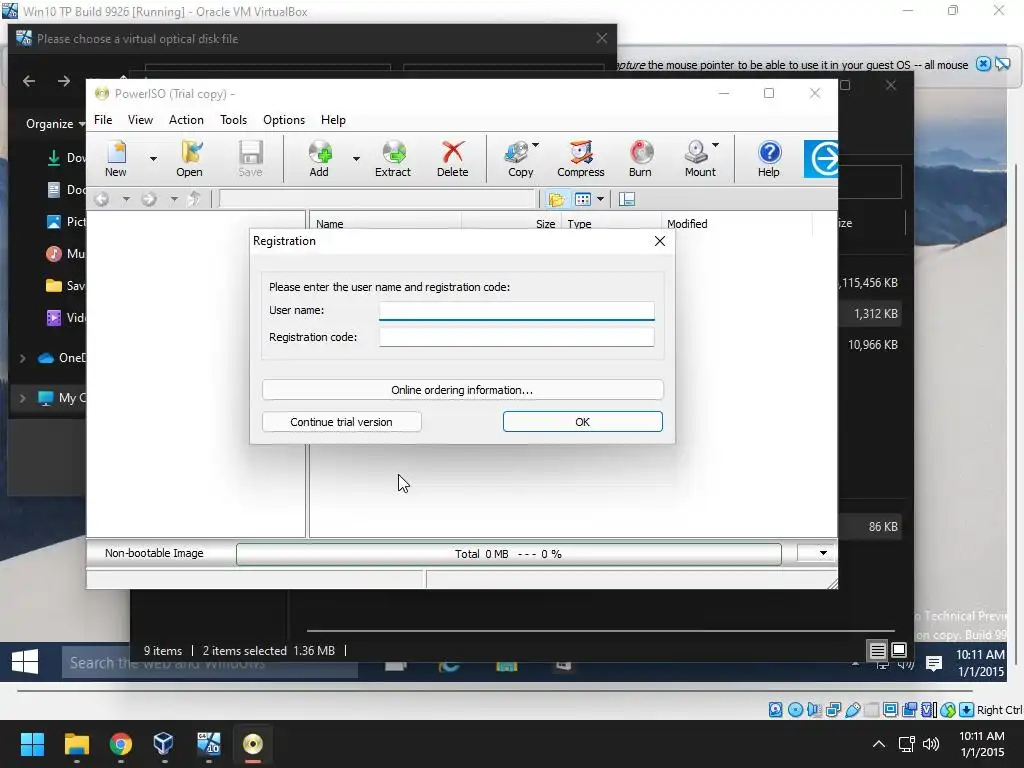Click the PowerISO icon on host taskbar

pyautogui.click(x=253, y=744)
